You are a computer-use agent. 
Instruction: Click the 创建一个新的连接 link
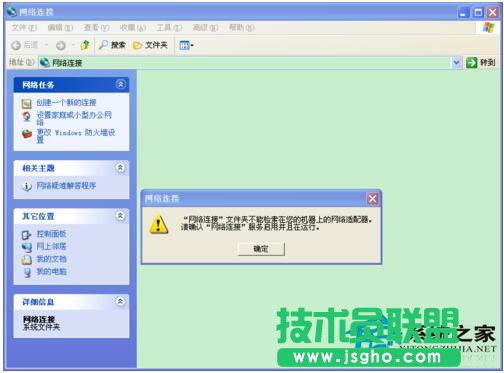pyautogui.click(x=66, y=103)
